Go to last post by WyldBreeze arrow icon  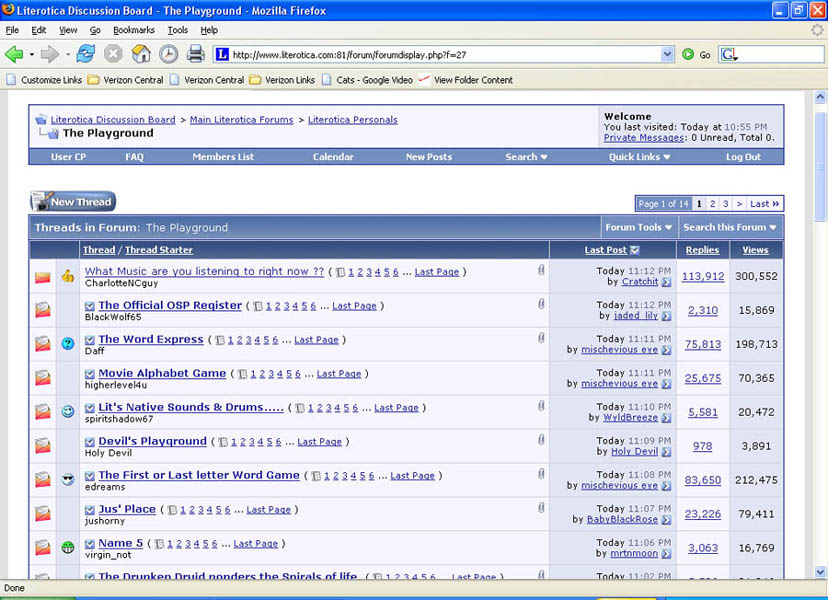tap(666, 418)
